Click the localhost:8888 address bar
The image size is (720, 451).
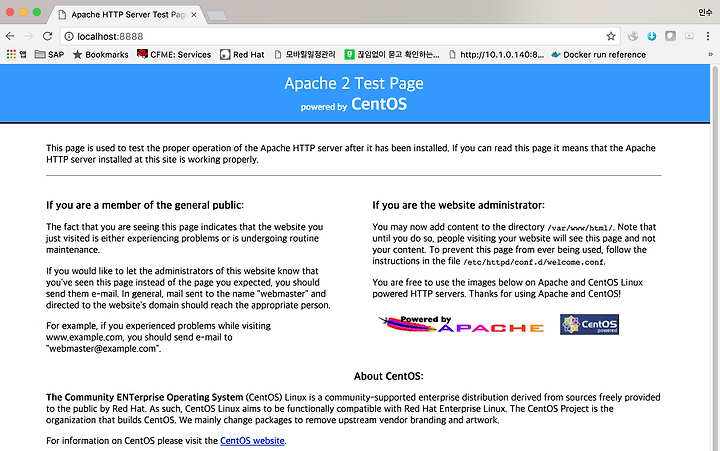tap(340, 36)
